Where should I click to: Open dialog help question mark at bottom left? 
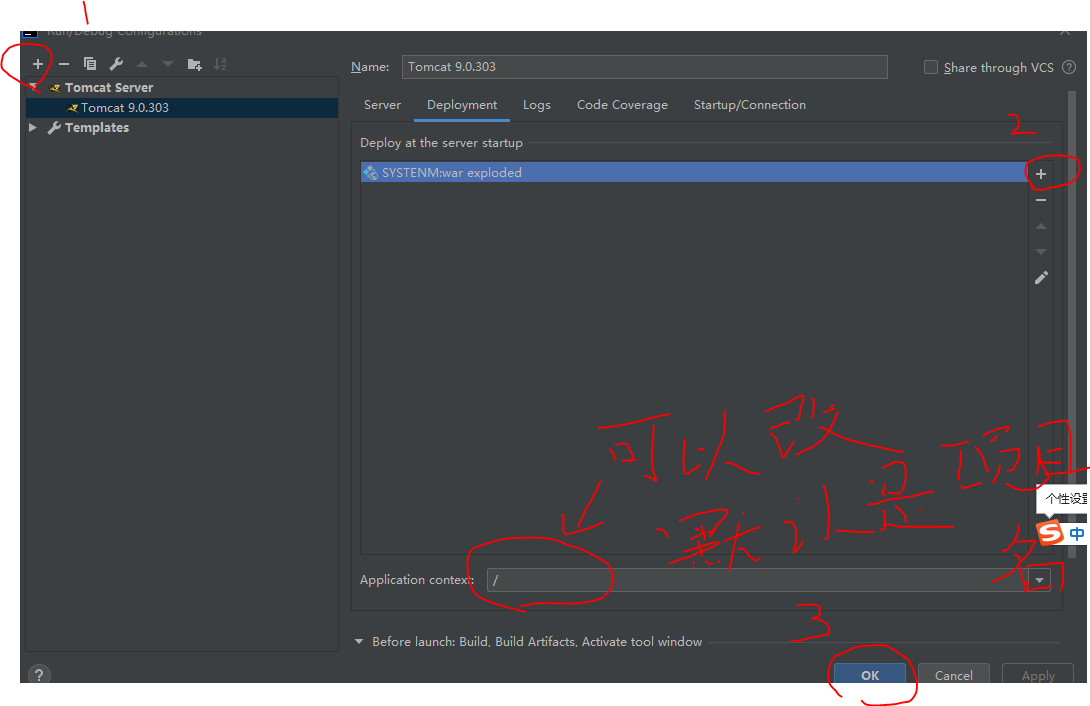coord(39,674)
